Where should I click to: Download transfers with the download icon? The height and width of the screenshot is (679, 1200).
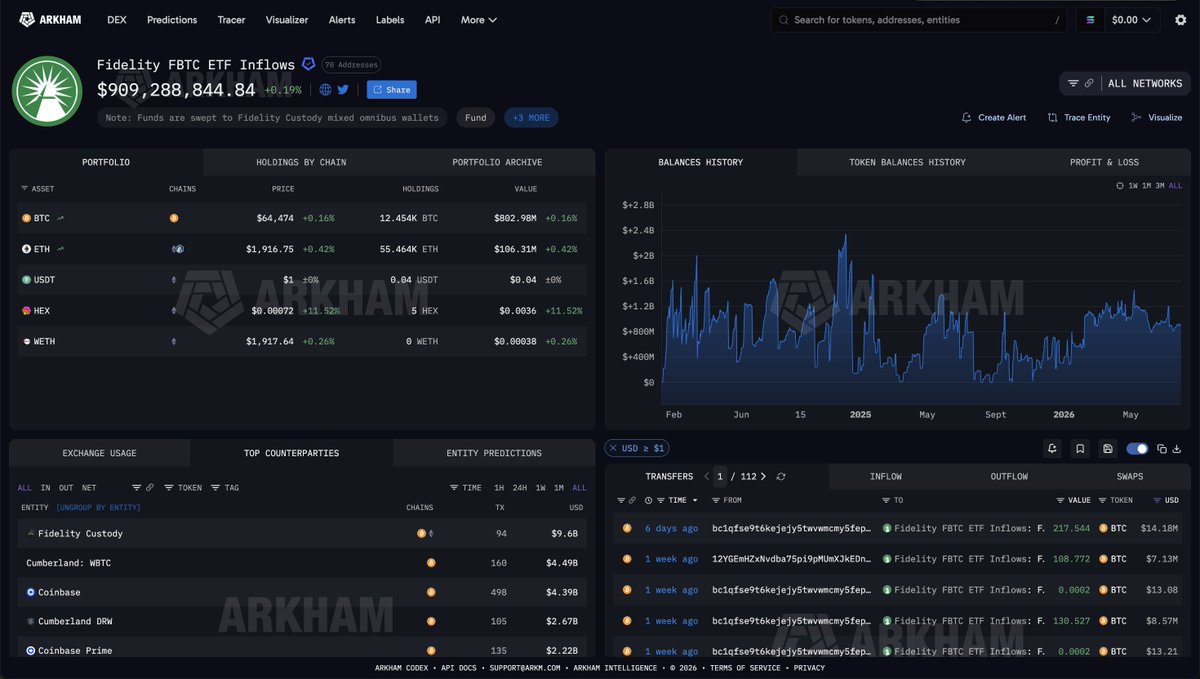[1177, 449]
